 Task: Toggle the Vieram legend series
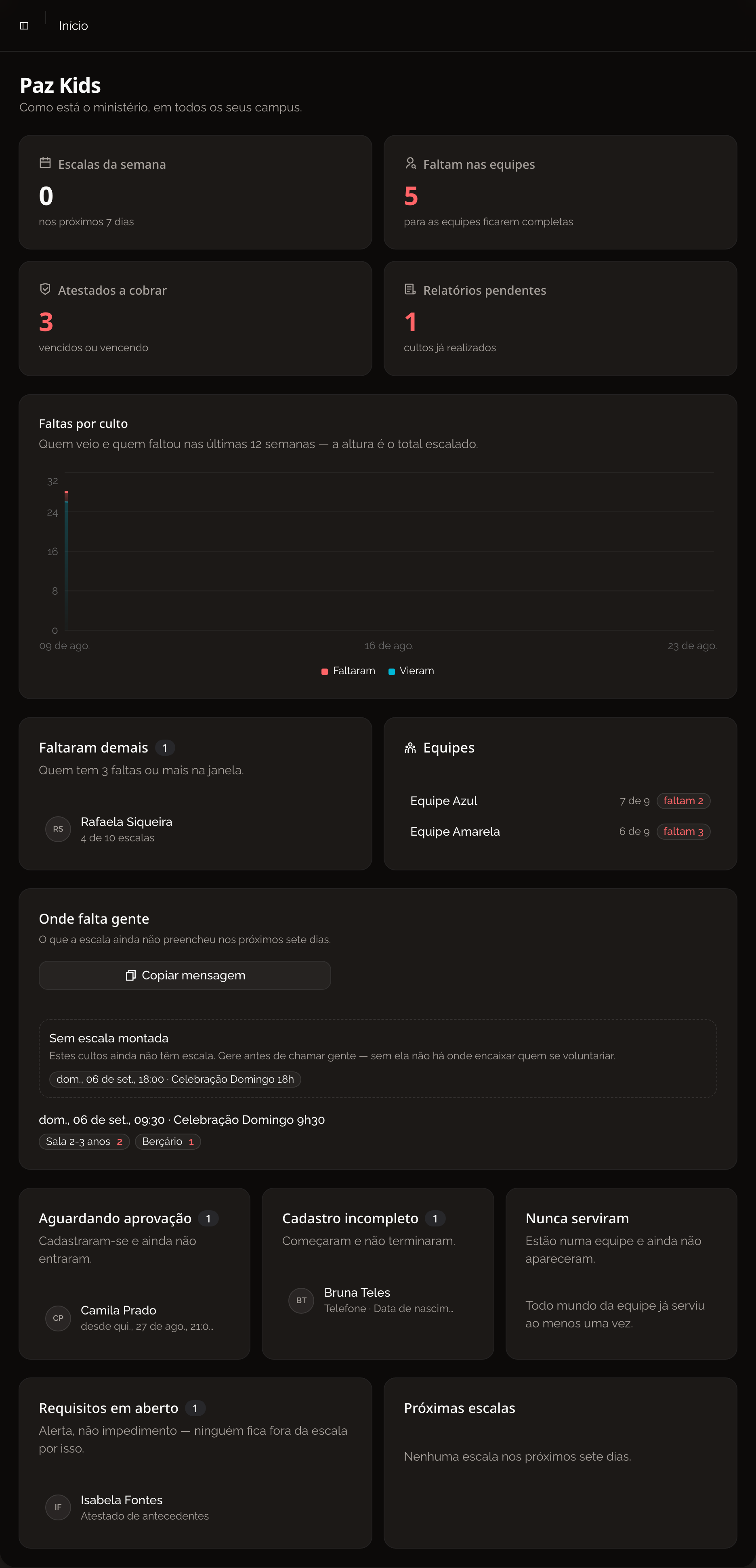tap(412, 671)
